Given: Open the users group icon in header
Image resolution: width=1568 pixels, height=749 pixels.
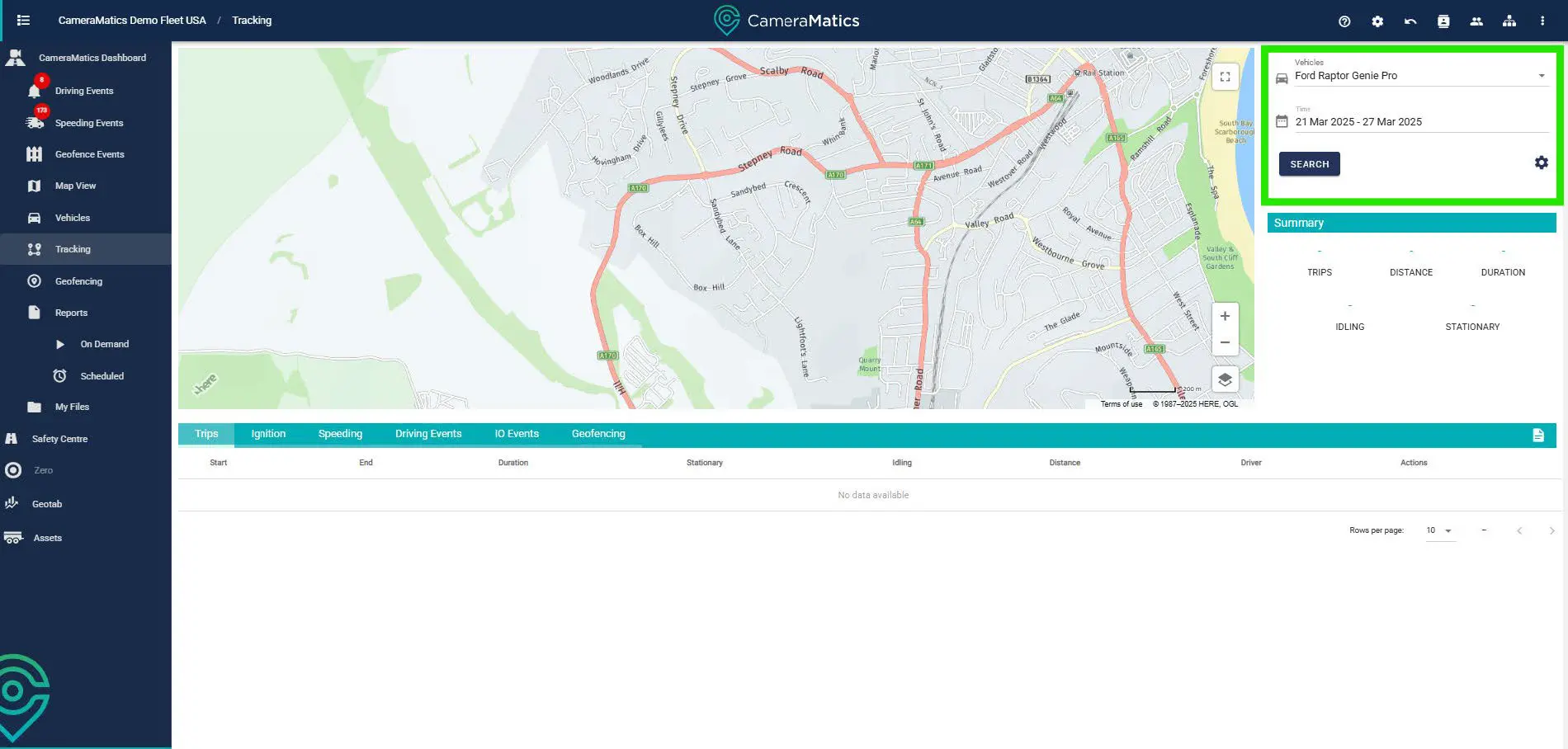Looking at the screenshot, I should (1476, 21).
